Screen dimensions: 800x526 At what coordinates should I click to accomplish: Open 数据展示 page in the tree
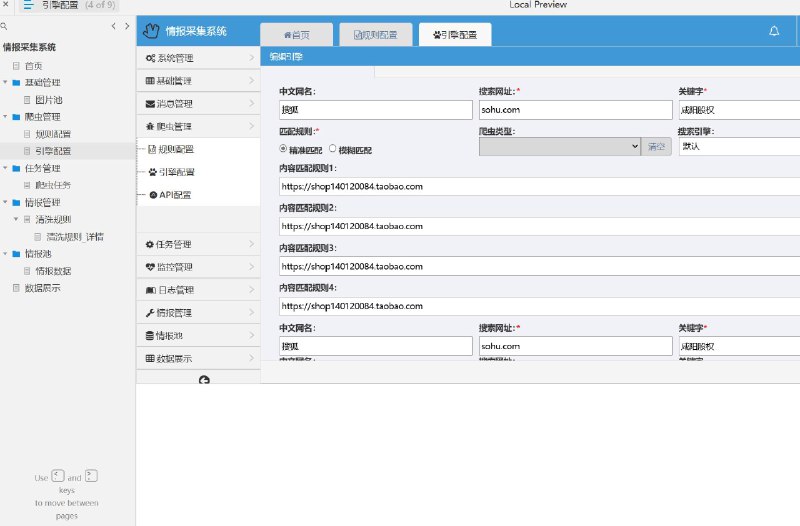(42, 288)
